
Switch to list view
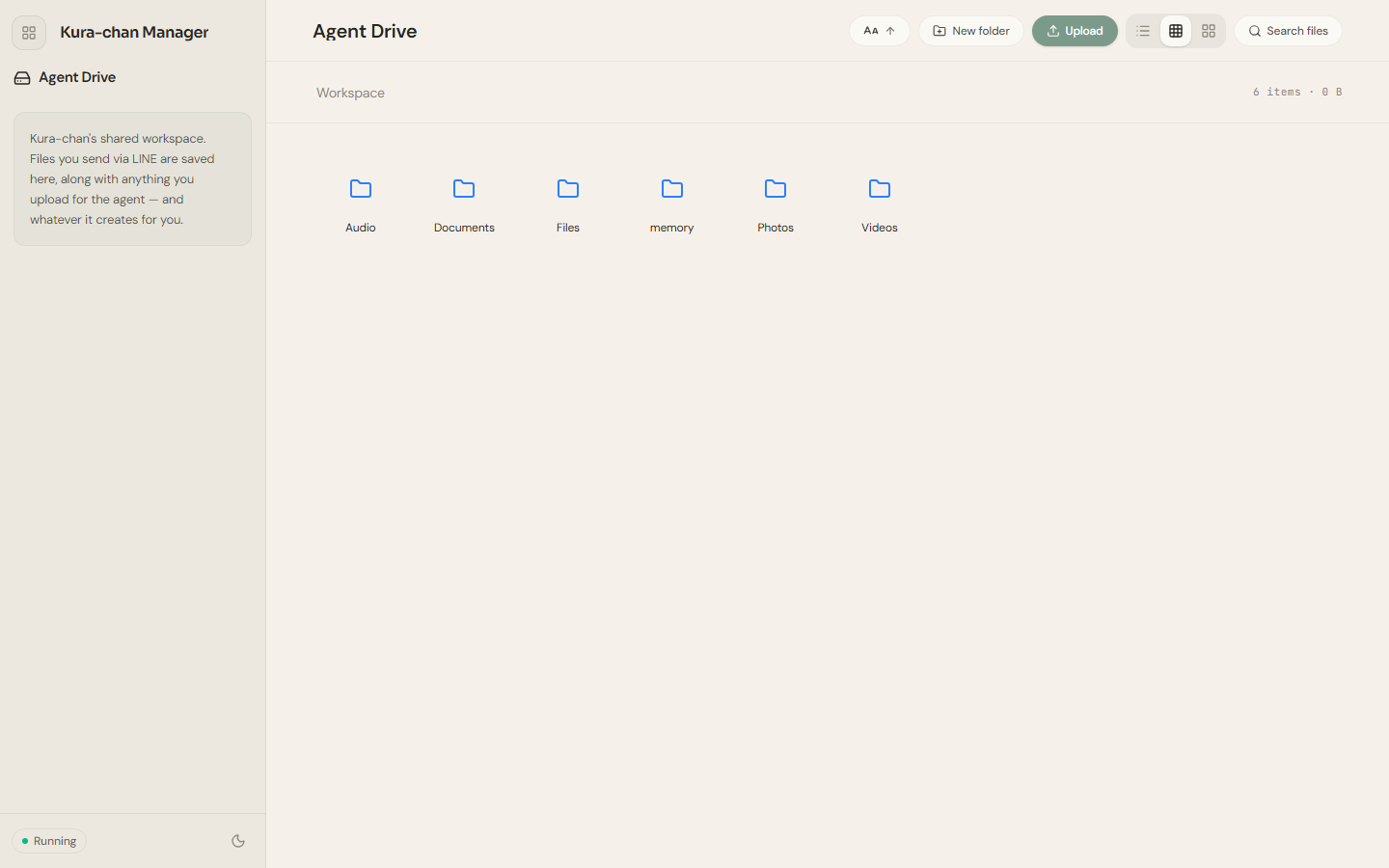1143,31
